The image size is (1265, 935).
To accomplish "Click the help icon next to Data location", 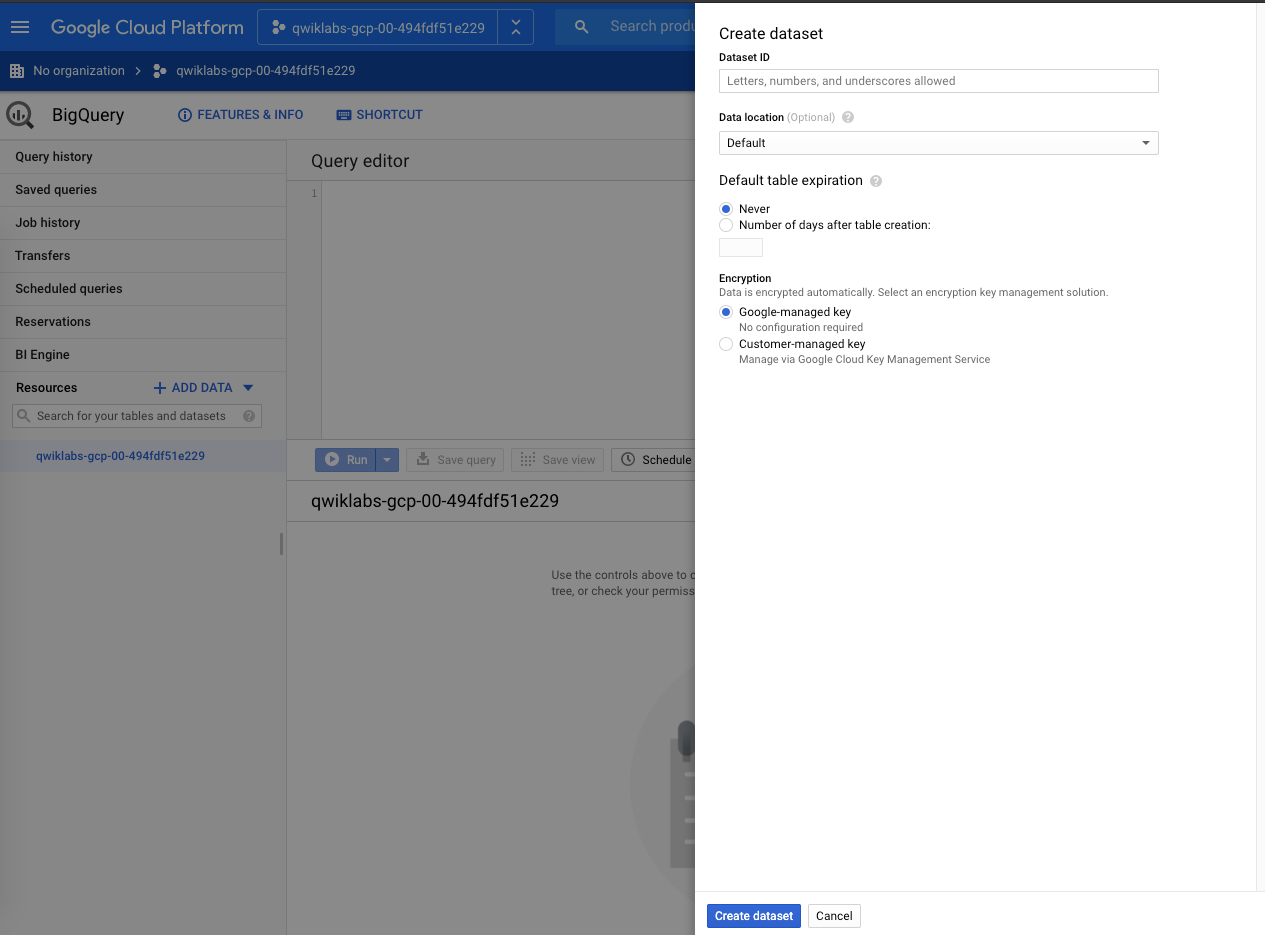I will coord(848,117).
